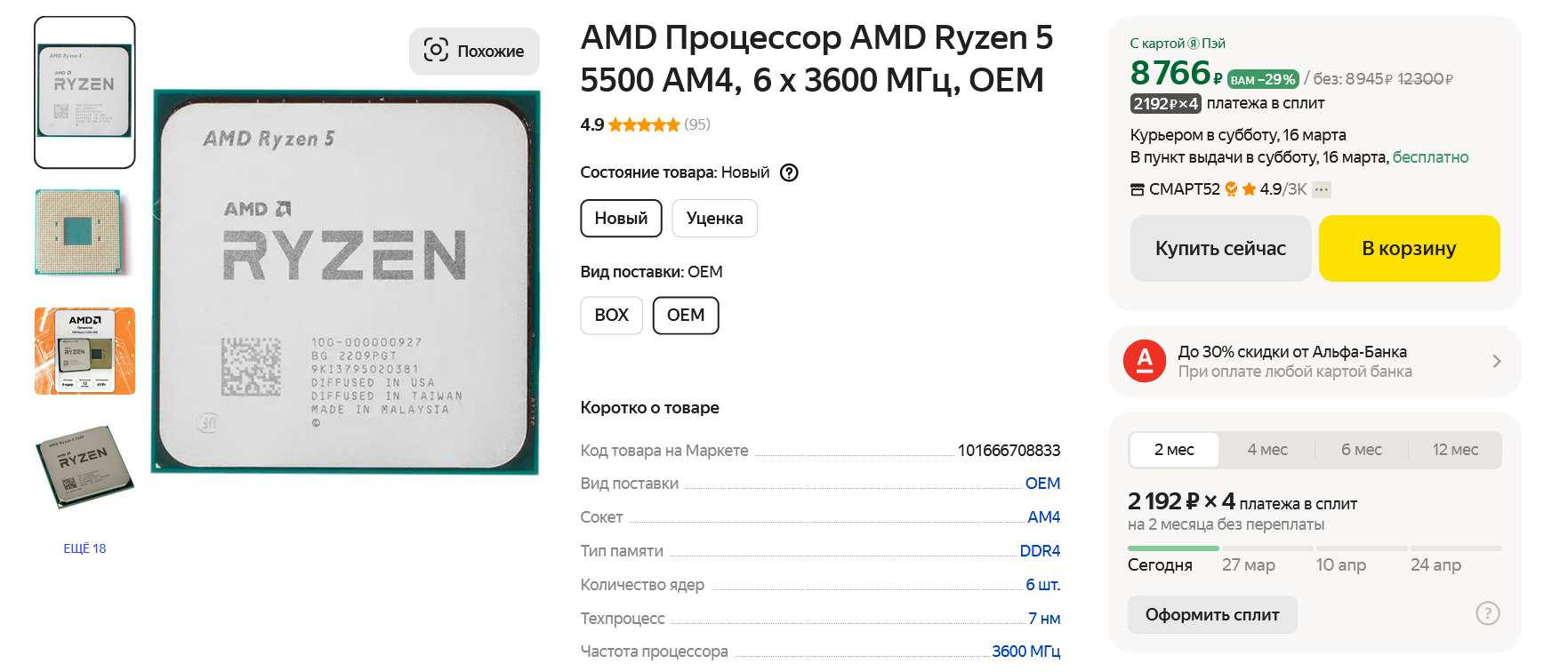1568x672 pixels.
Task: Select the Уценка condition option
Action: 714,219
